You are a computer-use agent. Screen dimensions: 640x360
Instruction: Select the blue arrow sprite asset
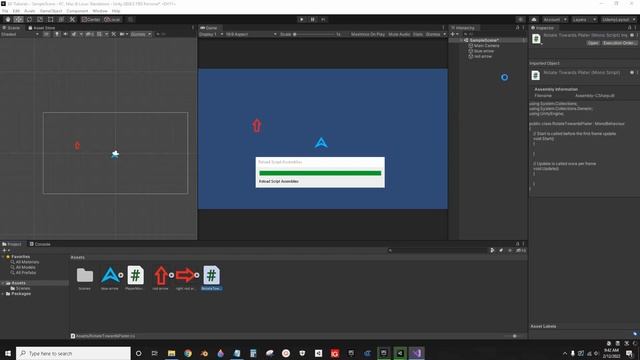pos(110,275)
